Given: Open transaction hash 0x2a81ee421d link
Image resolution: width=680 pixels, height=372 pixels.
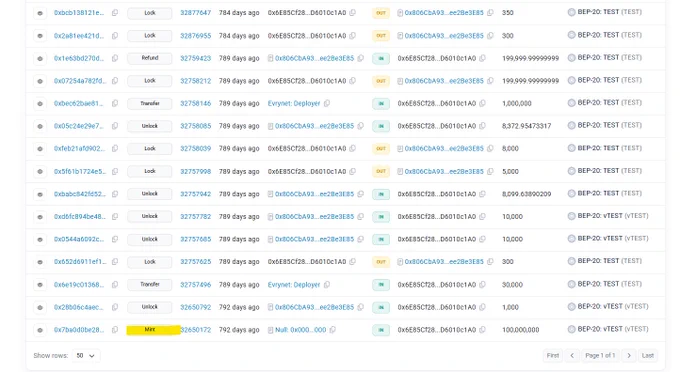Looking at the screenshot, I should (79, 36).
